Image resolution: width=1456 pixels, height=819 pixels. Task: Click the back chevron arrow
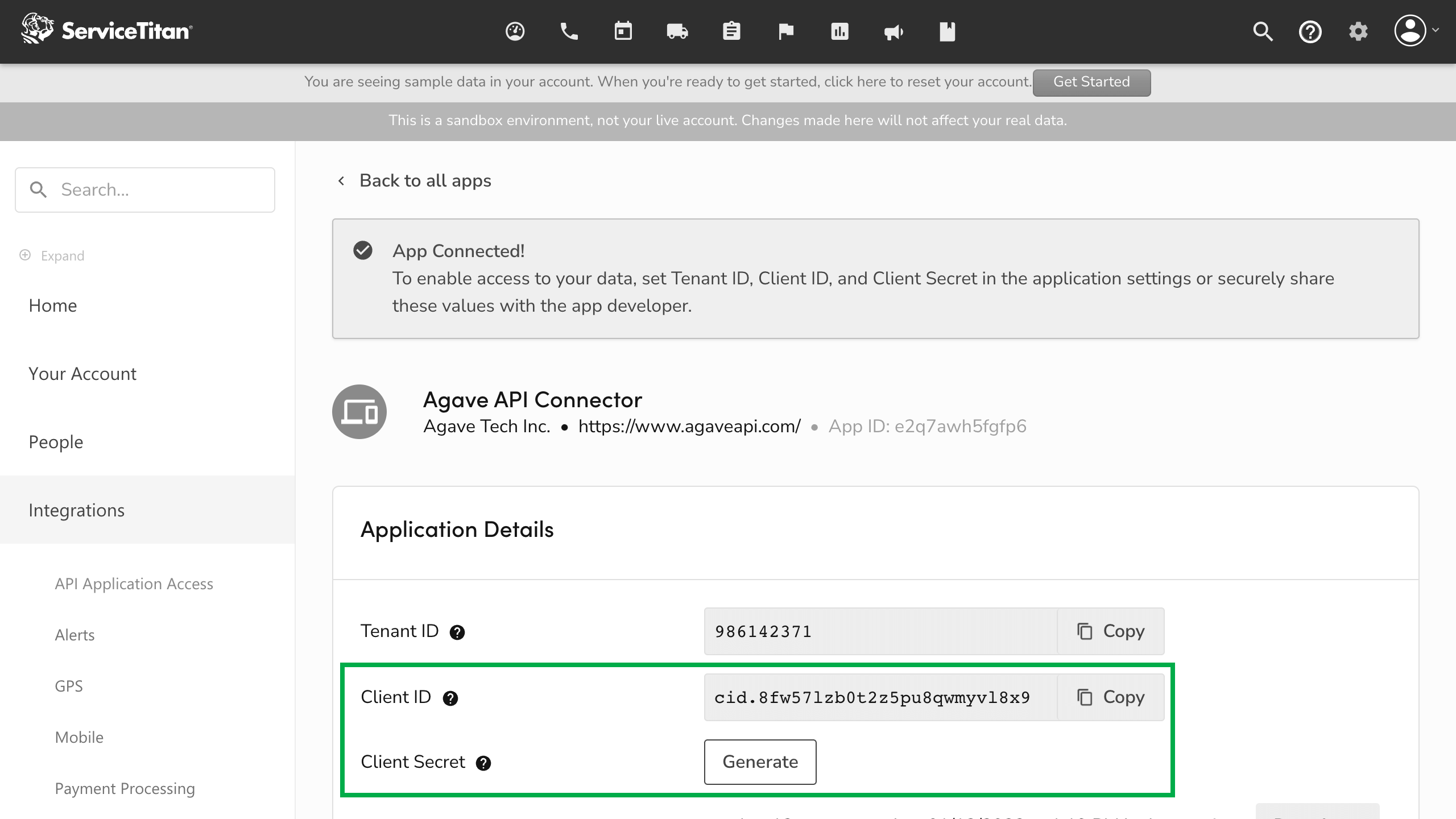341,181
